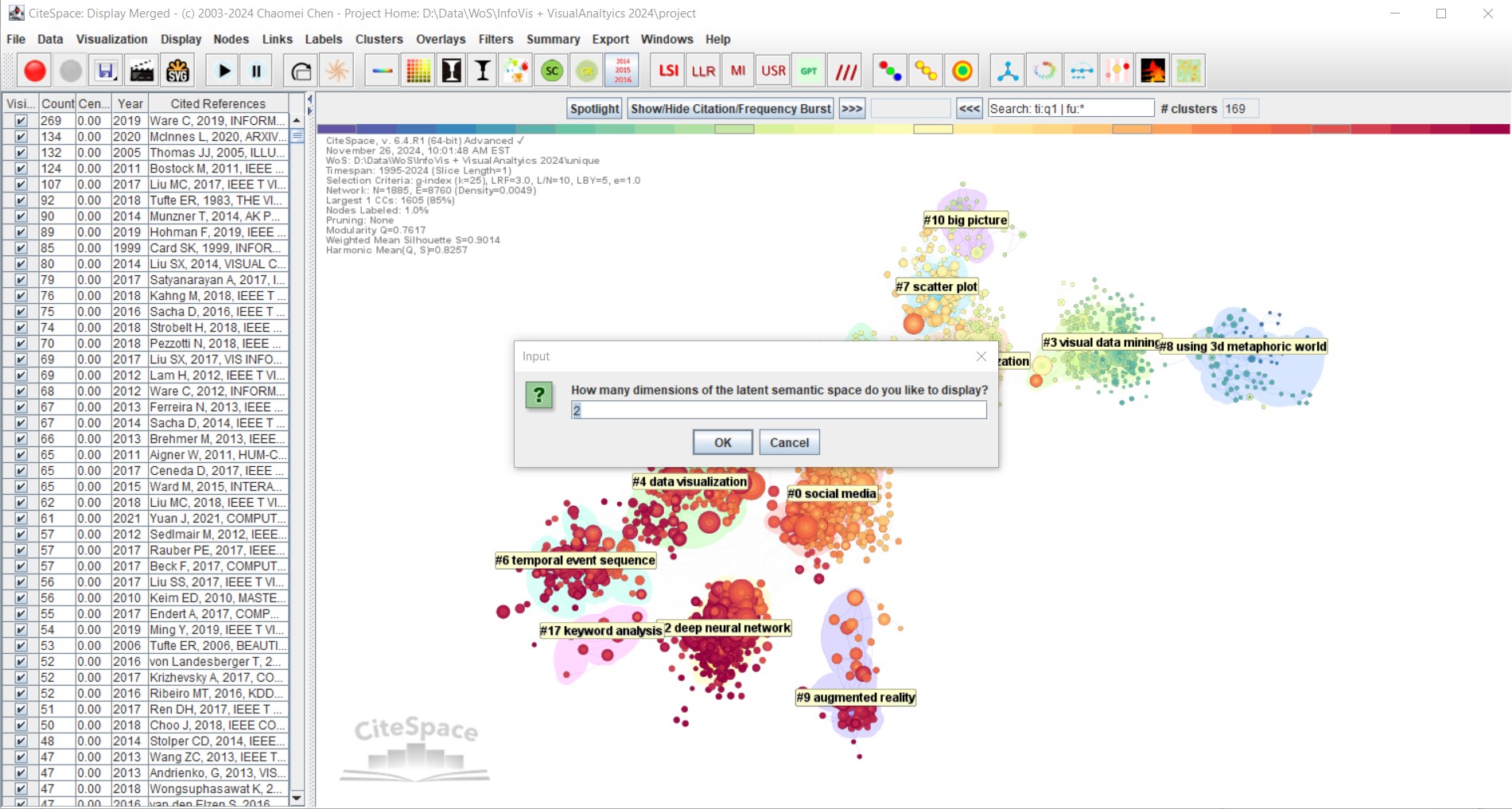The image size is (1512, 809).
Task: Click the SVG export icon
Action: tap(177, 71)
